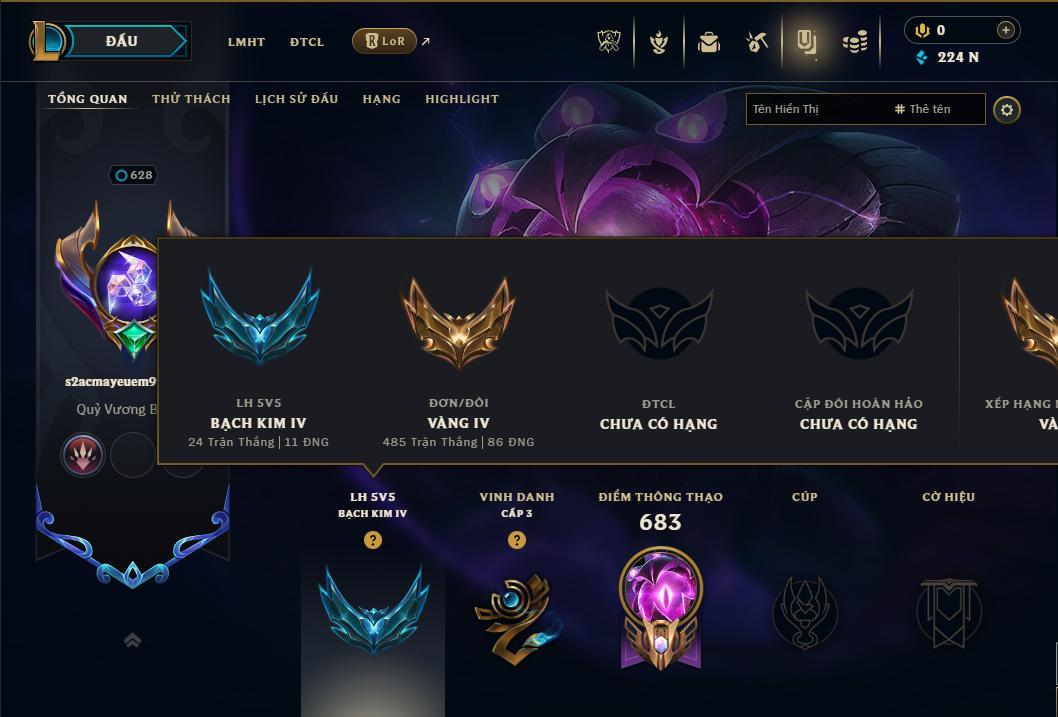This screenshot has width=1058, height=717.
Task: Open the Store coins icon
Action: 855,43
